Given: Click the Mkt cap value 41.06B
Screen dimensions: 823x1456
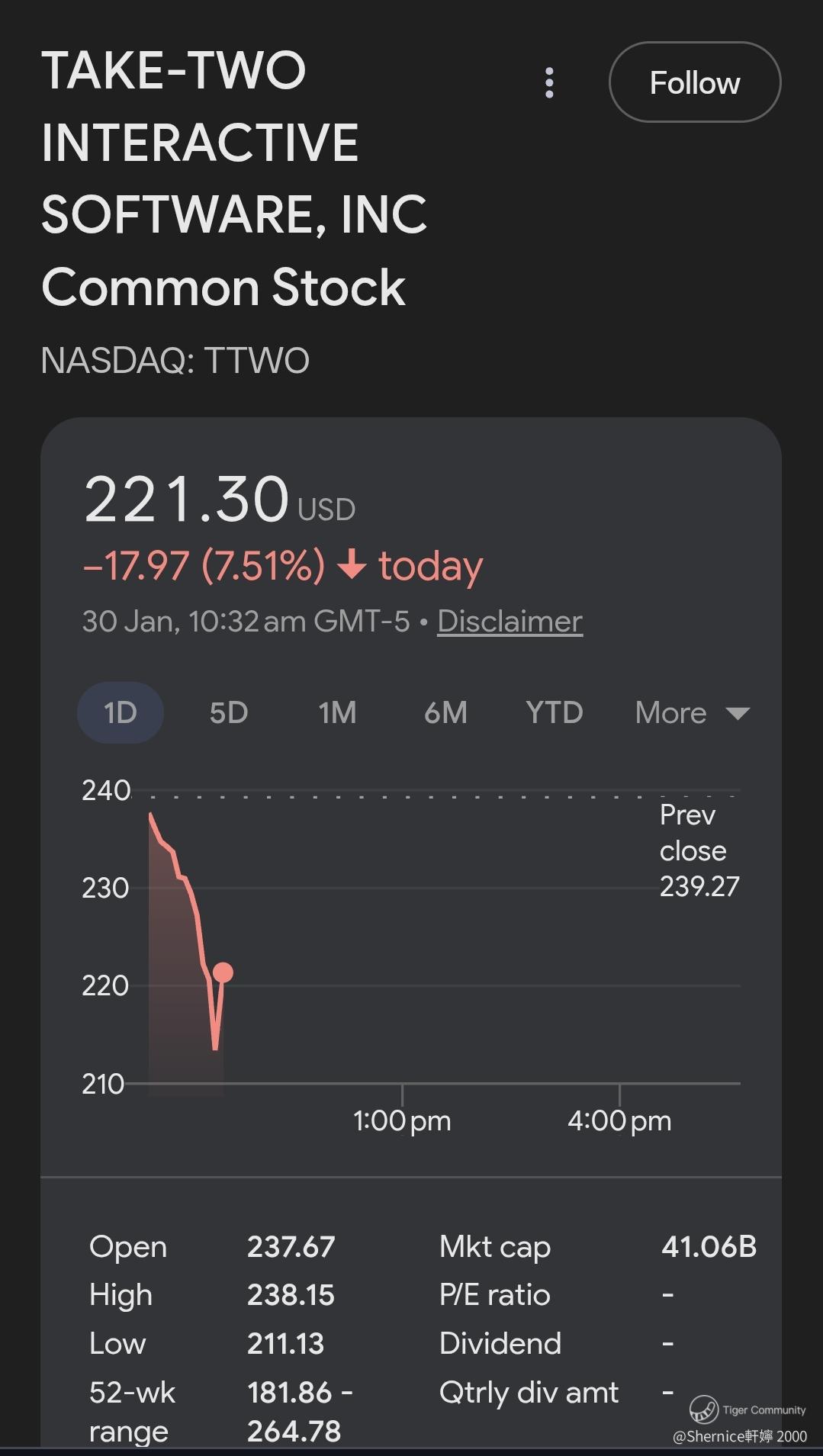Looking at the screenshot, I should tap(709, 1246).
